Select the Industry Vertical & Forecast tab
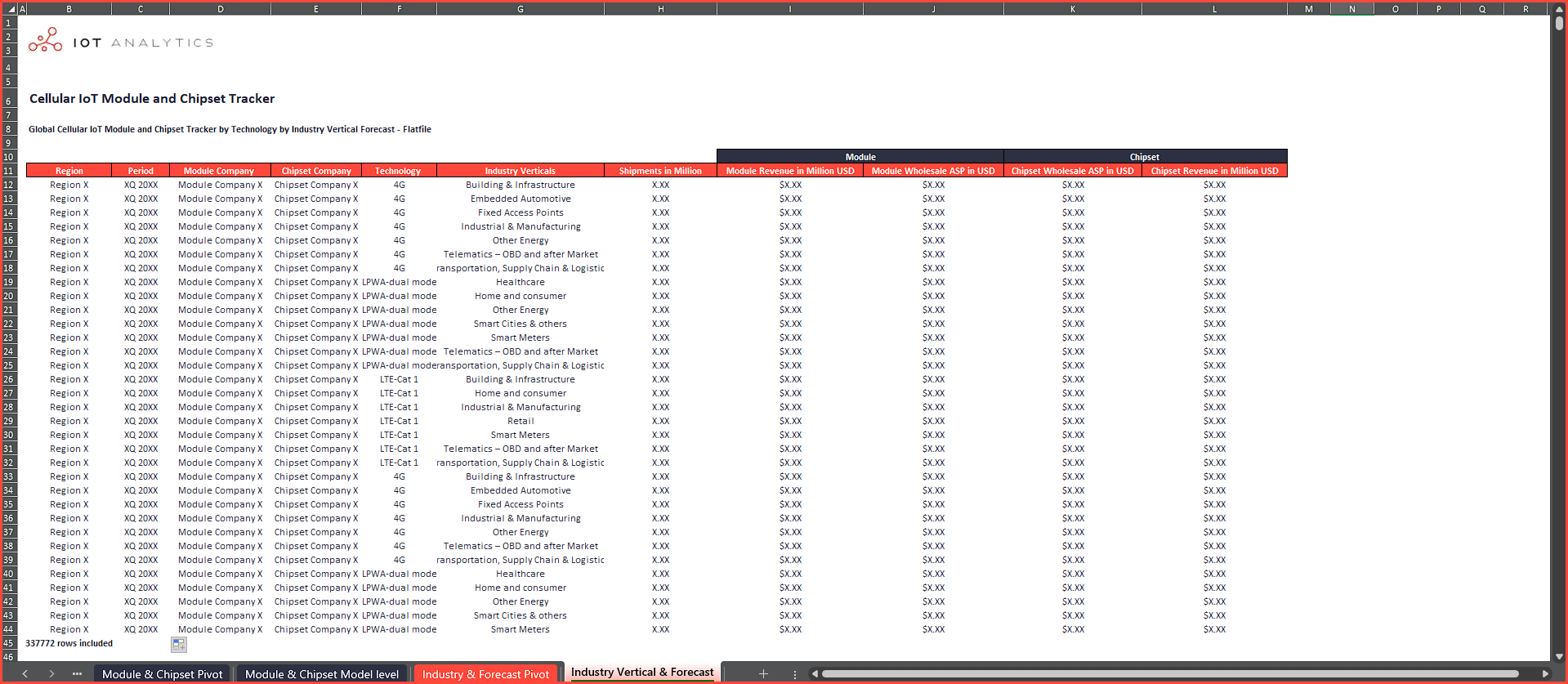 click(641, 672)
